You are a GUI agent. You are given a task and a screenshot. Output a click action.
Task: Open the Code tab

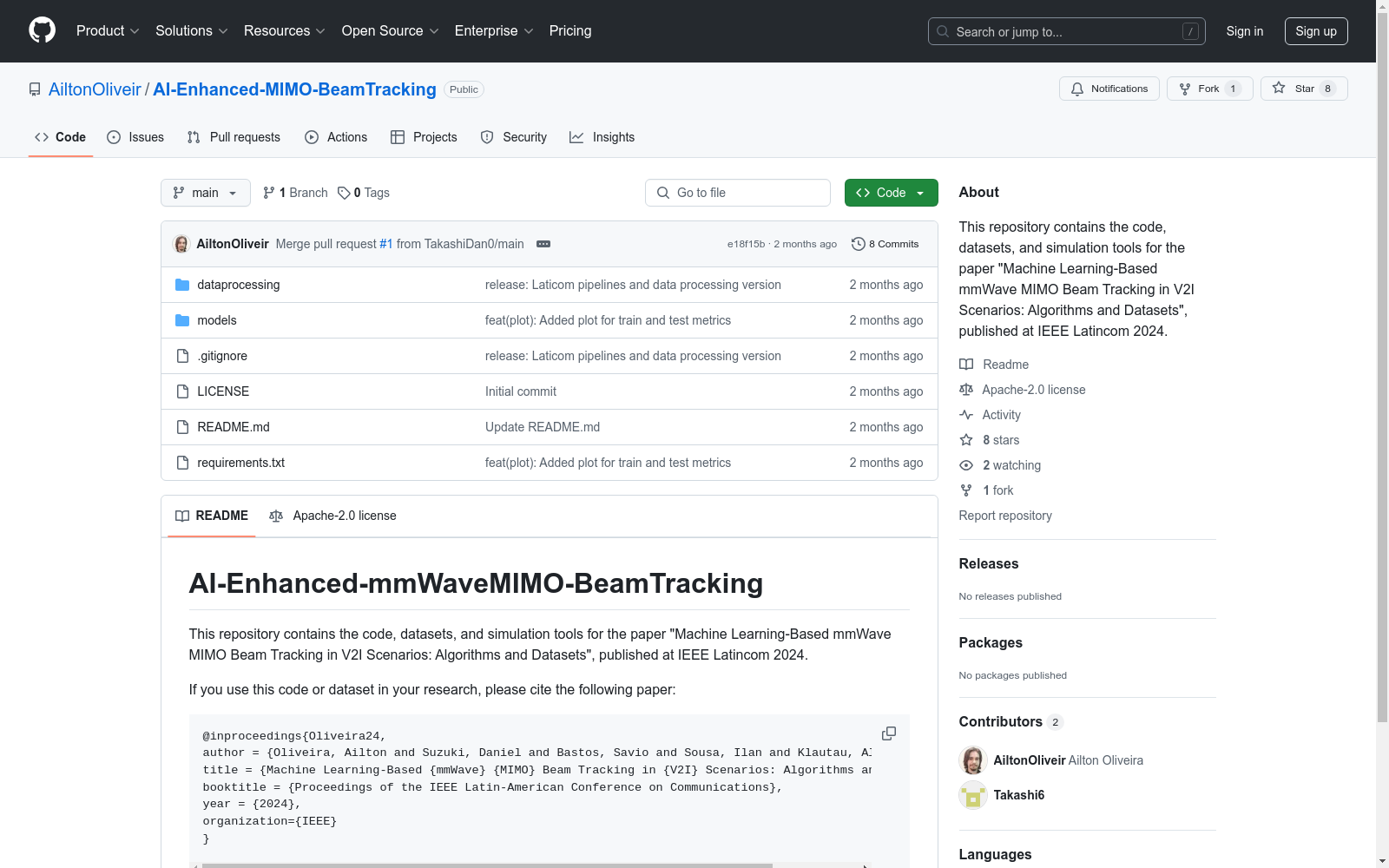[61, 137]
